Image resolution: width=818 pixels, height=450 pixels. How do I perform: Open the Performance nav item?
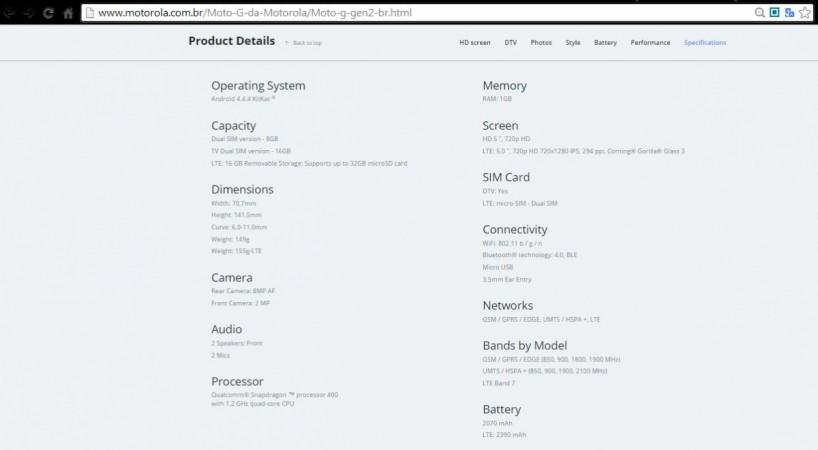click(x=650, y=43)
